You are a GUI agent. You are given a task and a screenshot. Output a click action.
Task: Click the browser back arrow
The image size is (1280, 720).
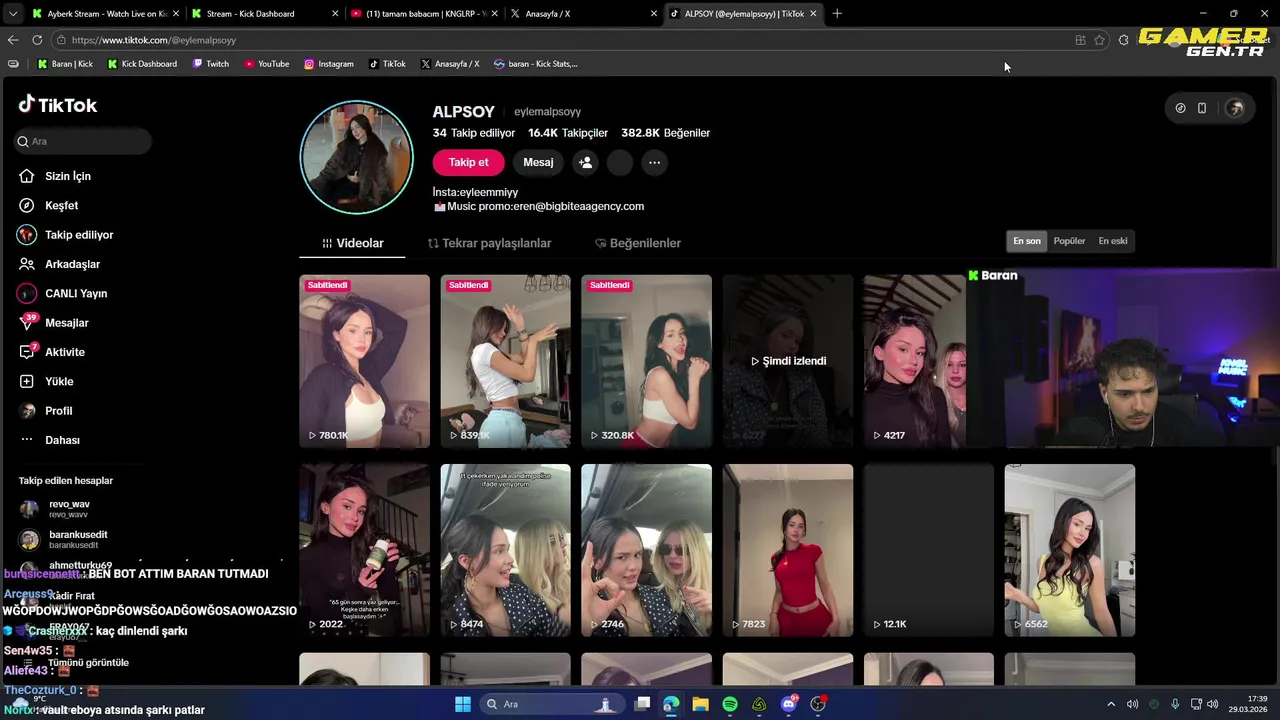click(13, 40)
